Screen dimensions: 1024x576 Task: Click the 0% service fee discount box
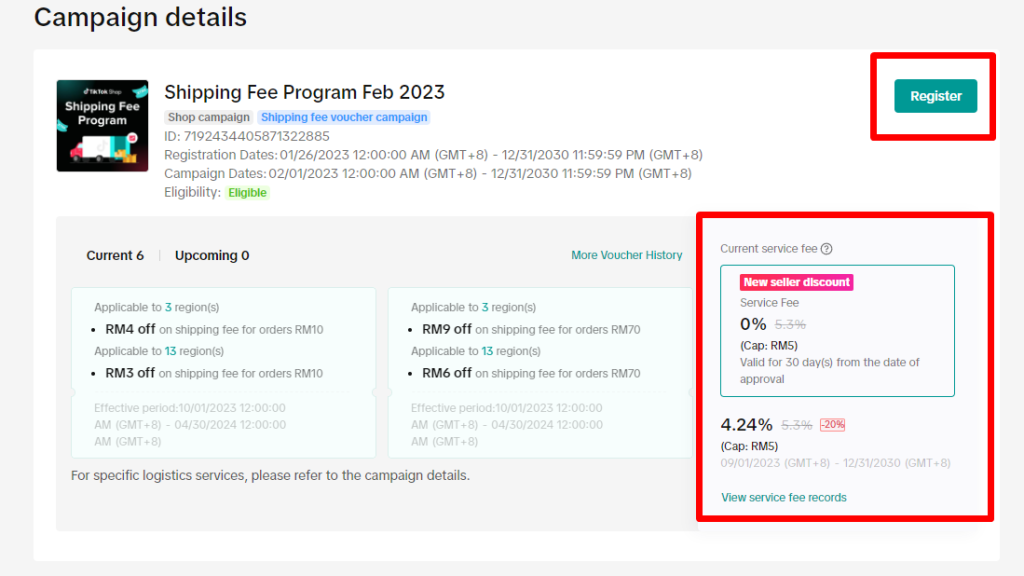pyautogui.click(x=837, y=330)
